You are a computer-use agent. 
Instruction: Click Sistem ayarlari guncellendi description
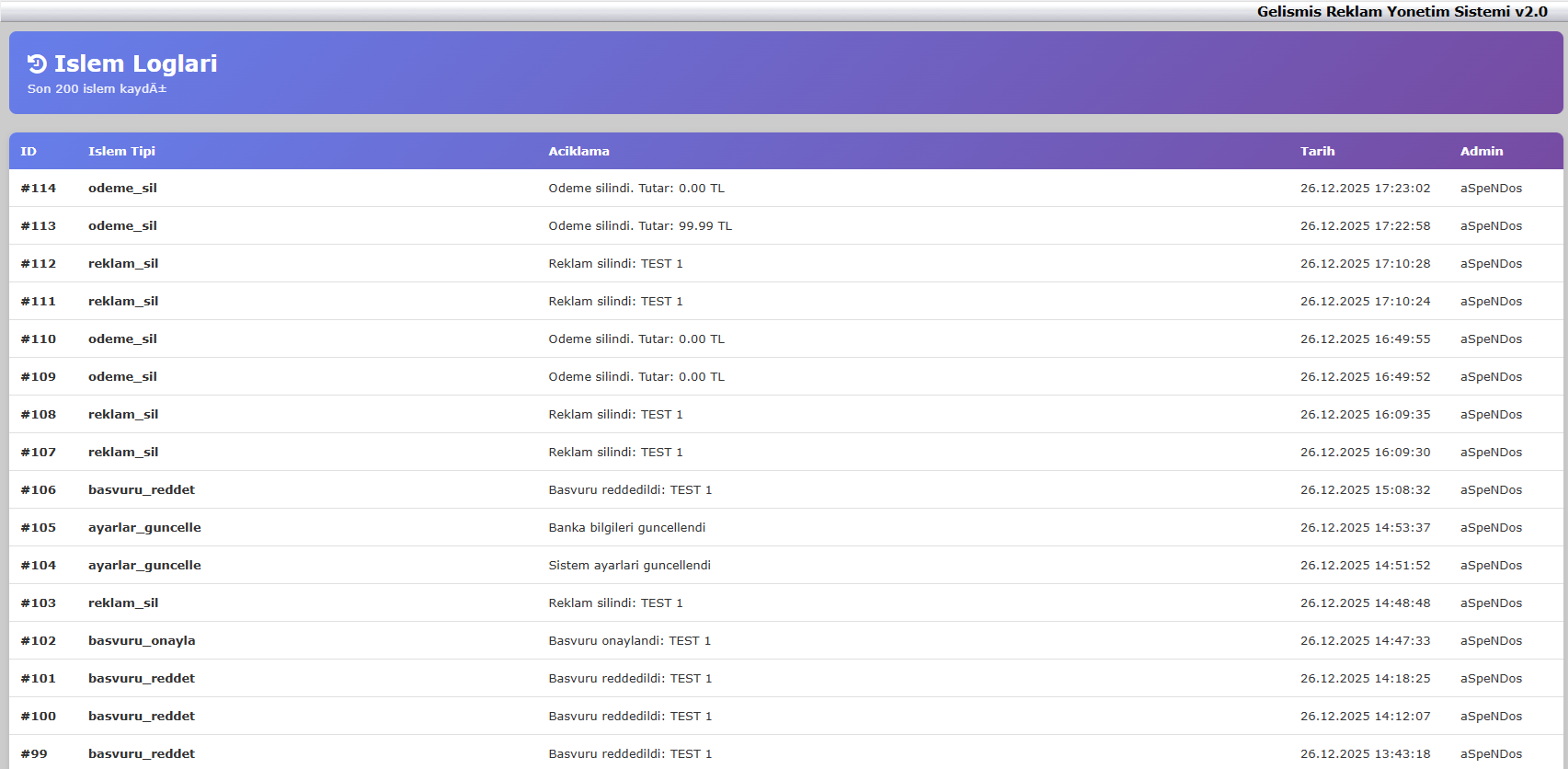point(629,566)
